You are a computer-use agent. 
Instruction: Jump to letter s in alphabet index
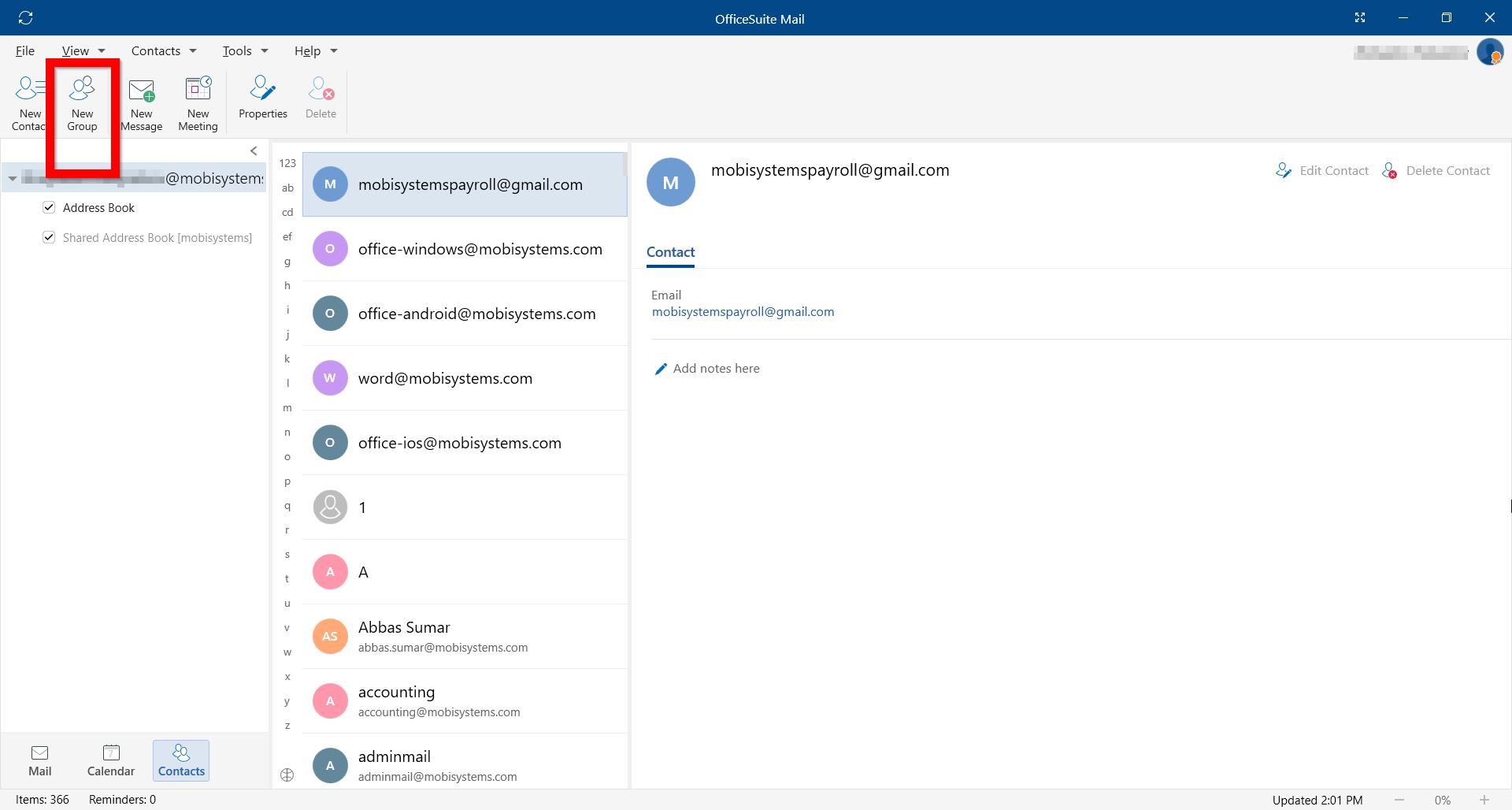(287, 554)
